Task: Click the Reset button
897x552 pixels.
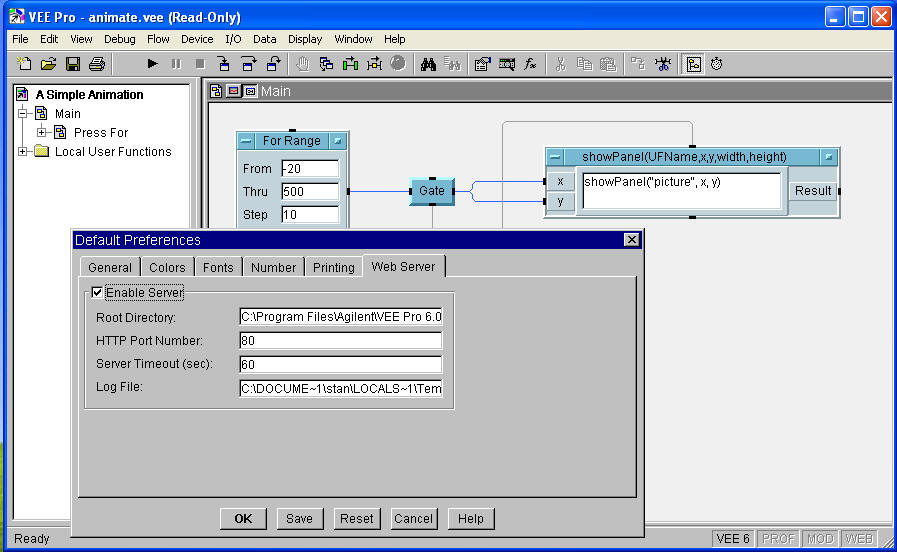Action: tap(356, 518)
